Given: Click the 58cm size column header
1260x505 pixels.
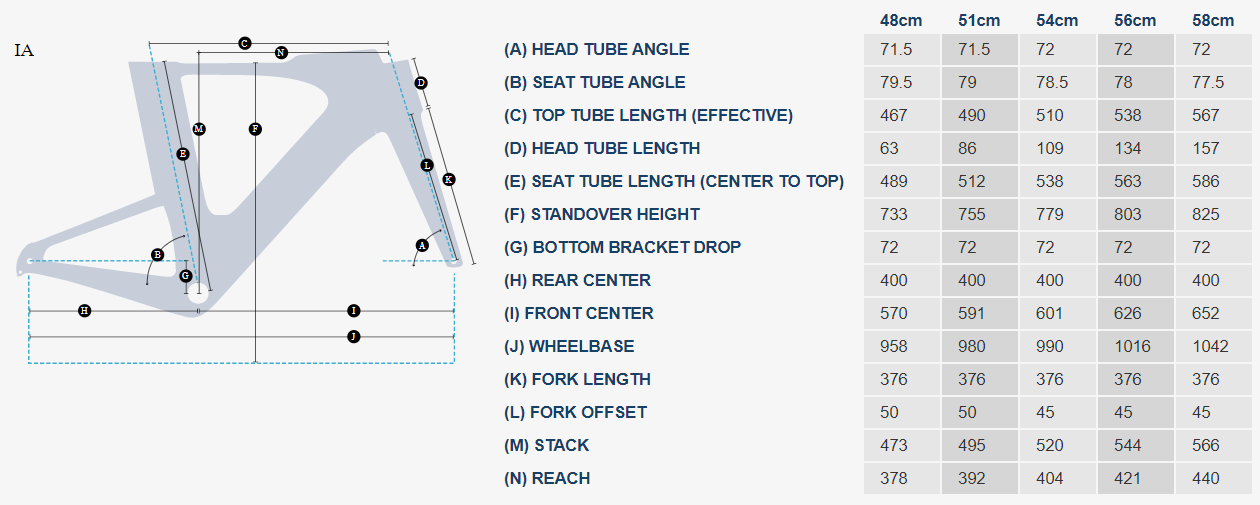Looking at the screenshot, I should pos(1213,20).
